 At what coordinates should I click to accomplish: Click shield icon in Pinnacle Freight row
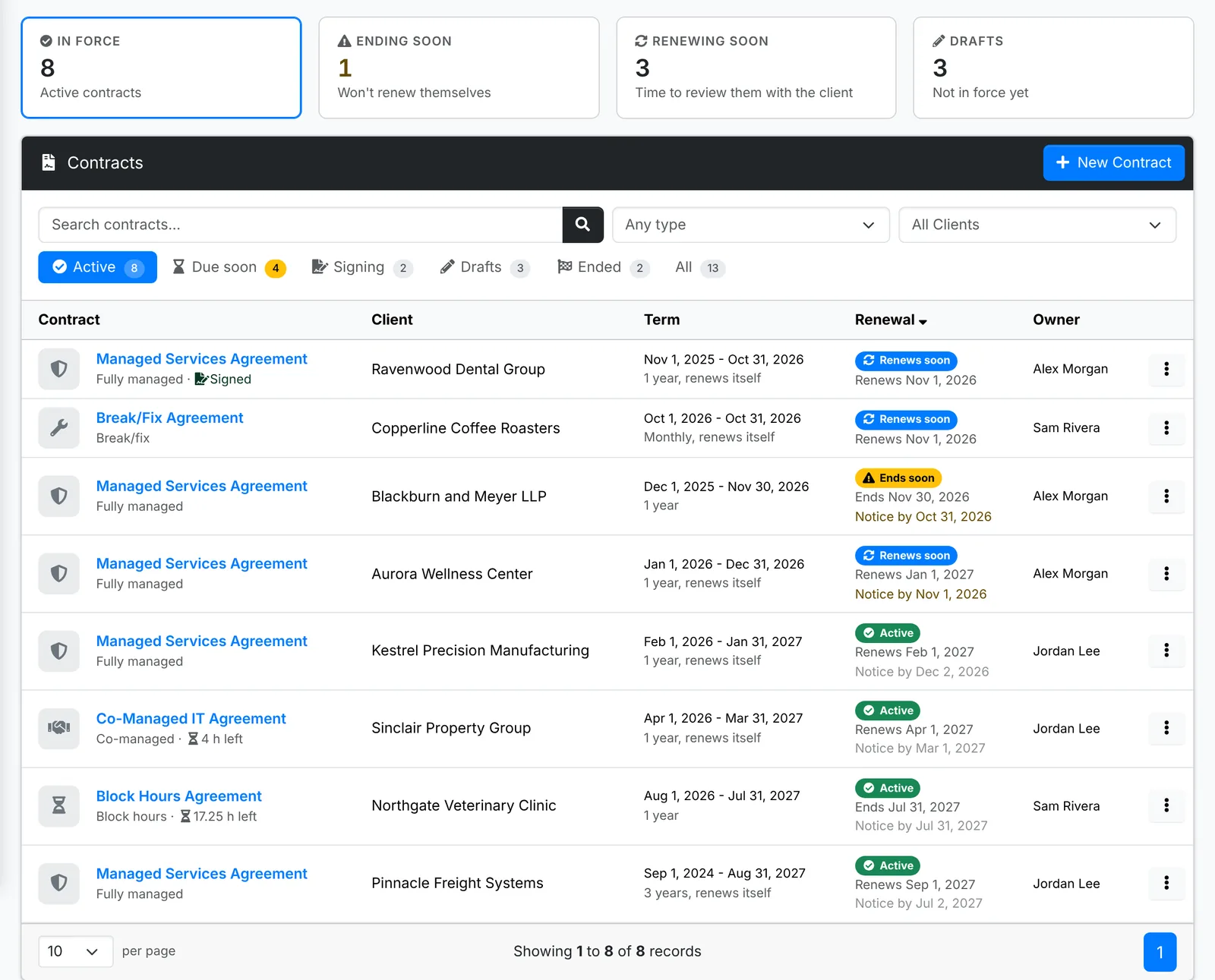(x=58, y=883)
